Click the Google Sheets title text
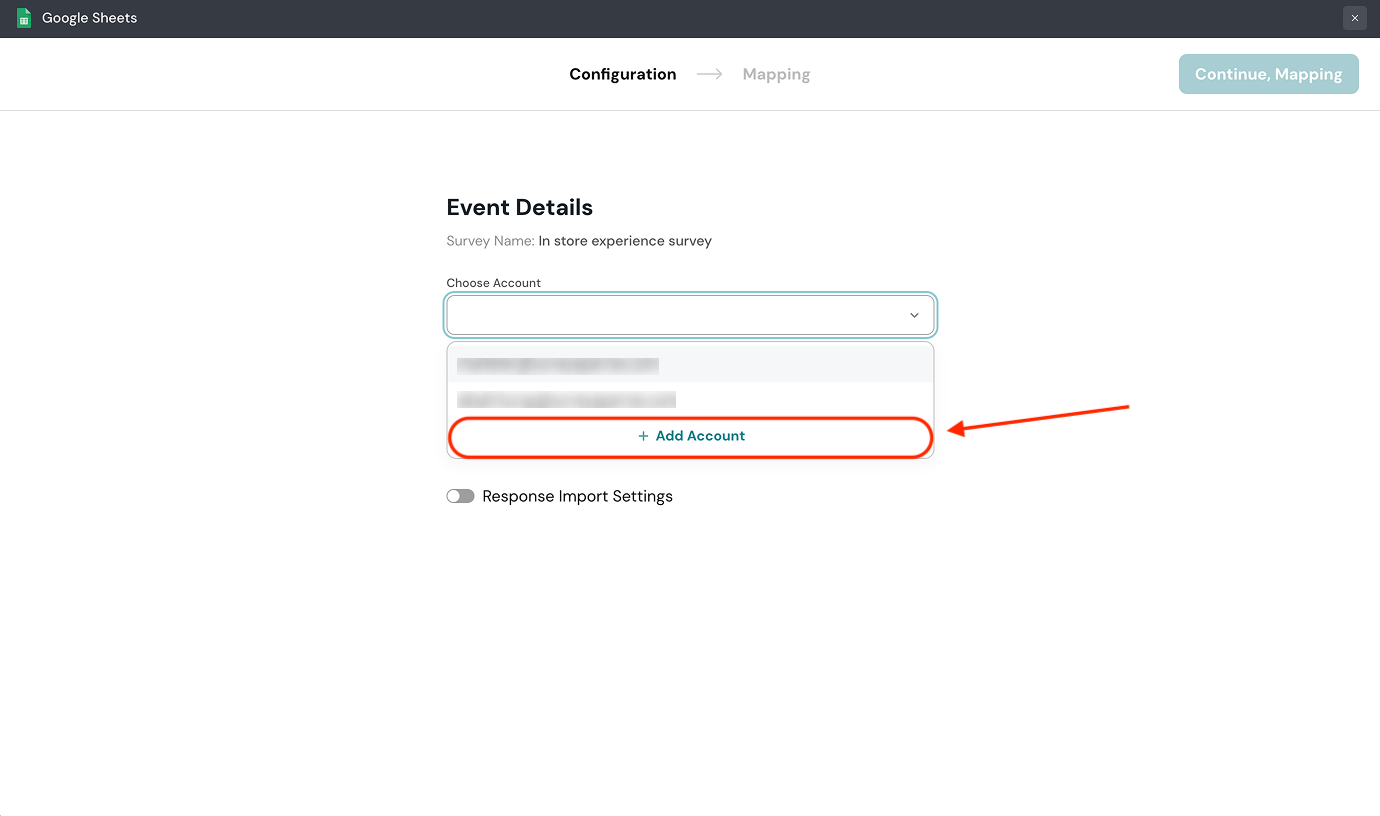The image size is (1380, 816). coord(89,18)
